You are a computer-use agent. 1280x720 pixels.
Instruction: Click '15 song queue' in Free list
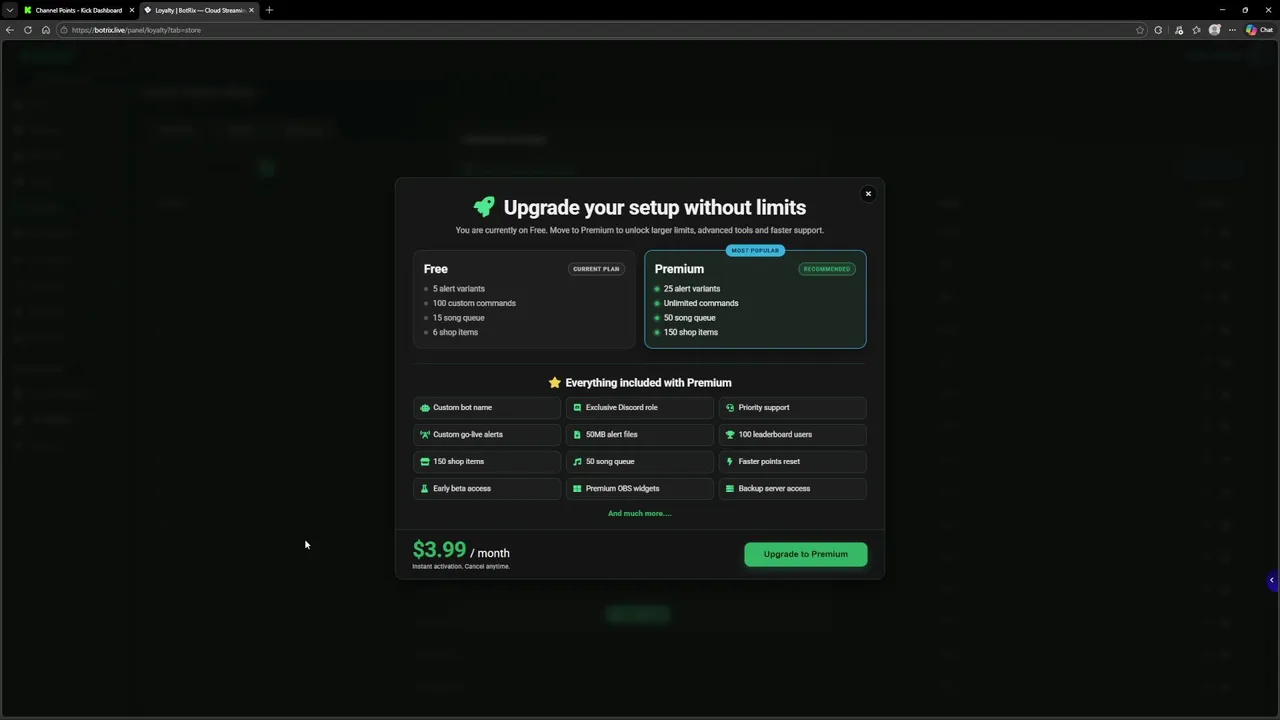click(x=459, y=318)
